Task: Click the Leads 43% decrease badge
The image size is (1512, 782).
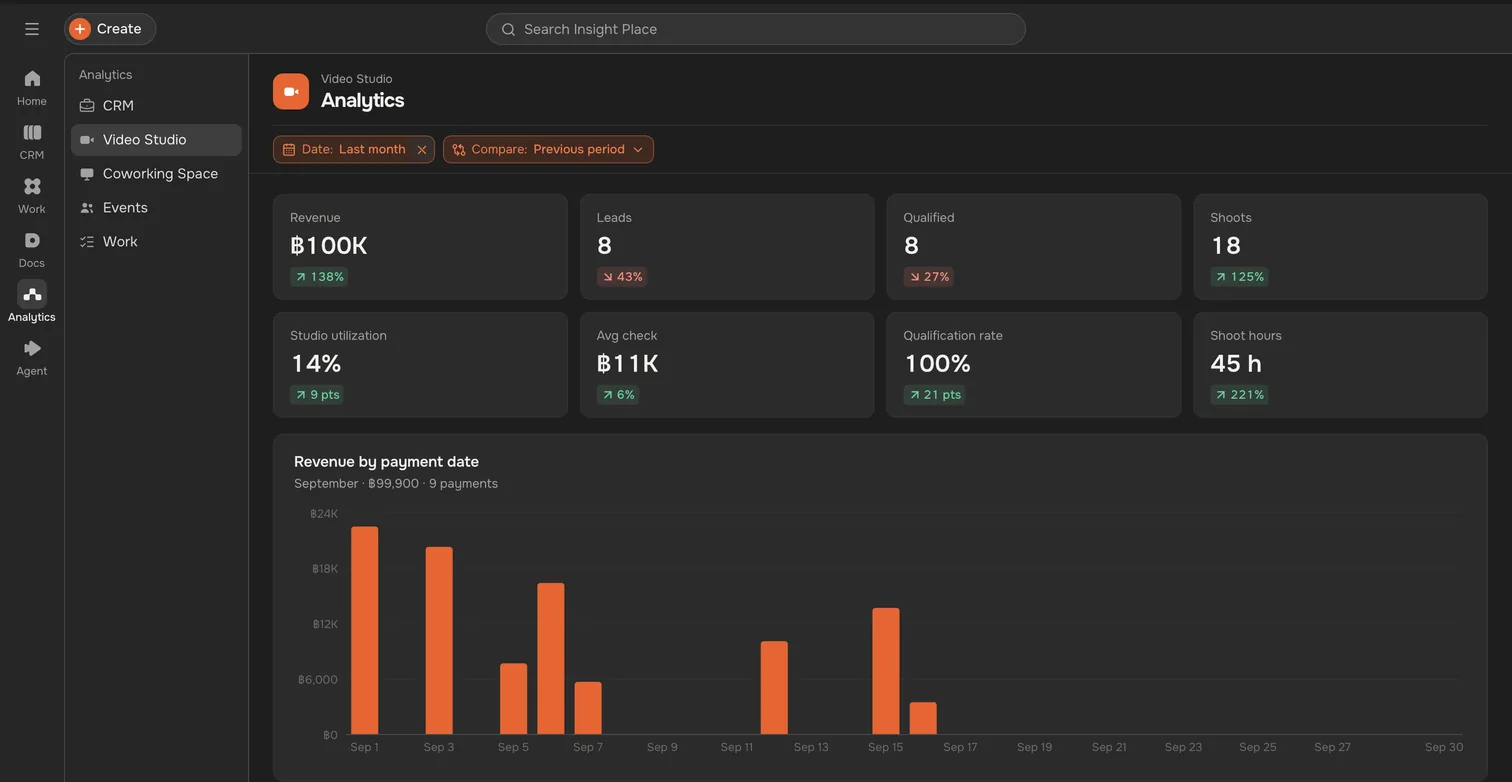Action: [x=622, y=277]
